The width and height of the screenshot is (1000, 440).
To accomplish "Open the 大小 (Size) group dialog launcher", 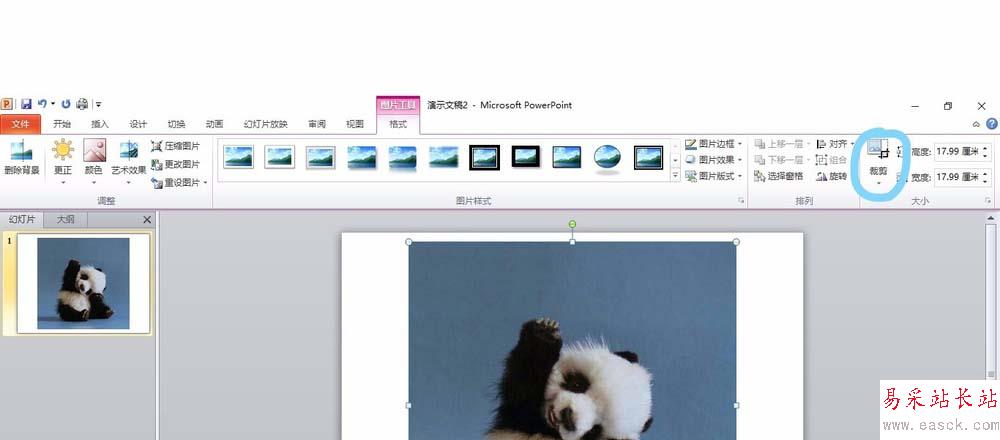I will tap(987, 201).
